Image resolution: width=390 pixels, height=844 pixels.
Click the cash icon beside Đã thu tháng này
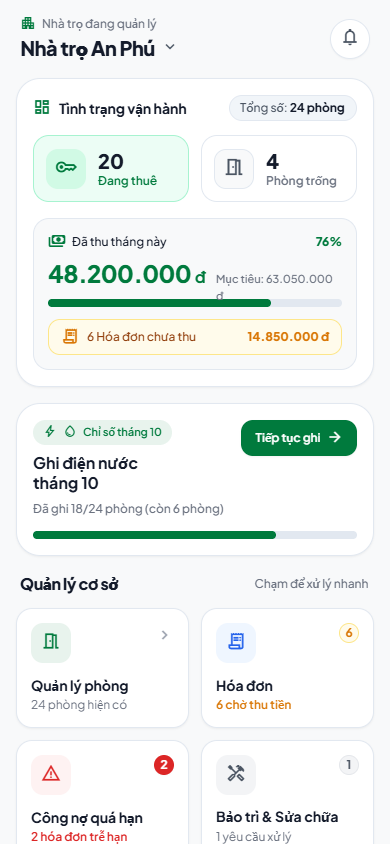tap(56, 241)
